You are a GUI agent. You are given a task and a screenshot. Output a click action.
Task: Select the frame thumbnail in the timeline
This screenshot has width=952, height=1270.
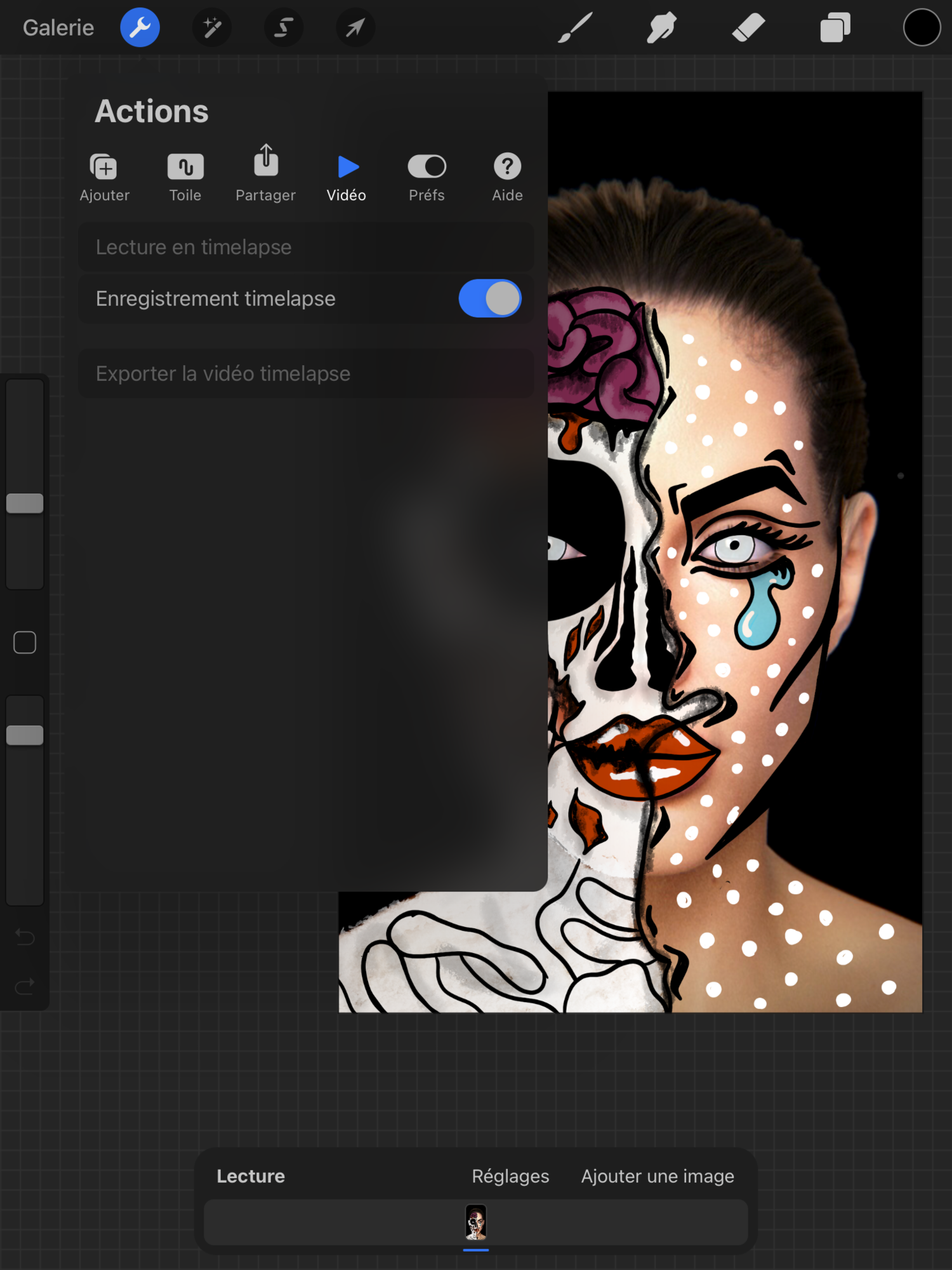(x=476, y=1222)
